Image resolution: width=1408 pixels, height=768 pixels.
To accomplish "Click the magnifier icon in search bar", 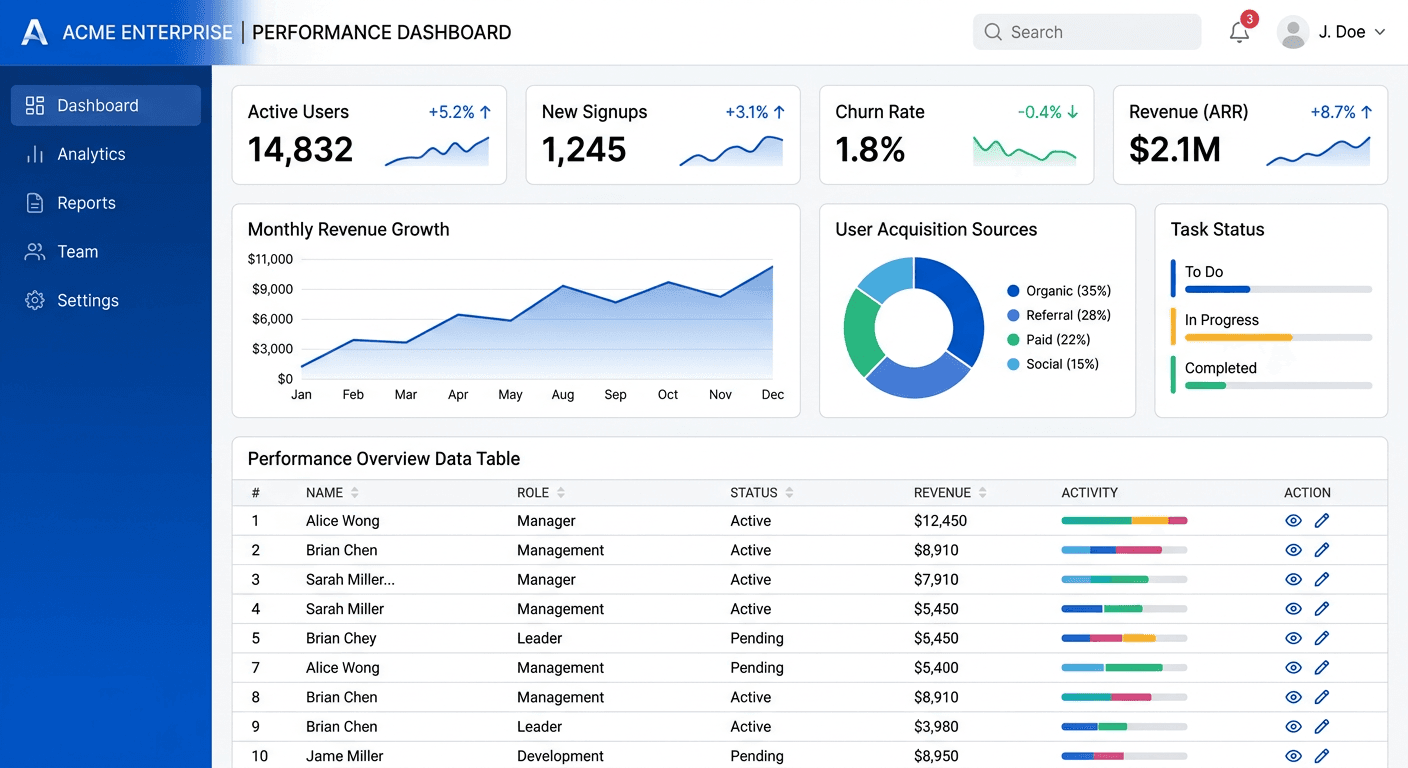I will coord(993,32).
